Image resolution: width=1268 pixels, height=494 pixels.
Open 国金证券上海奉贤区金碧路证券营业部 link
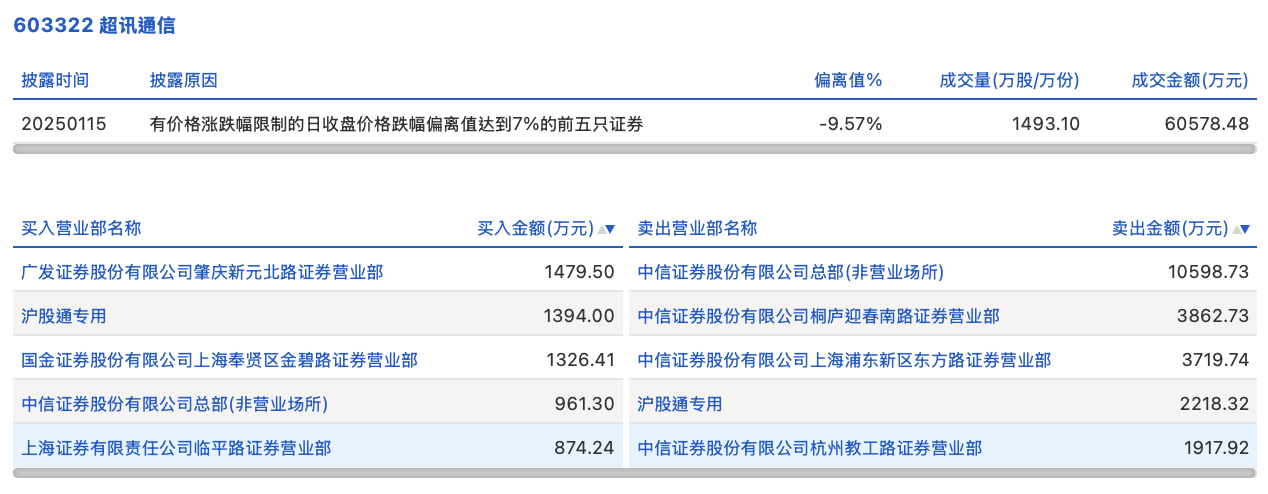tap(220, 360)
